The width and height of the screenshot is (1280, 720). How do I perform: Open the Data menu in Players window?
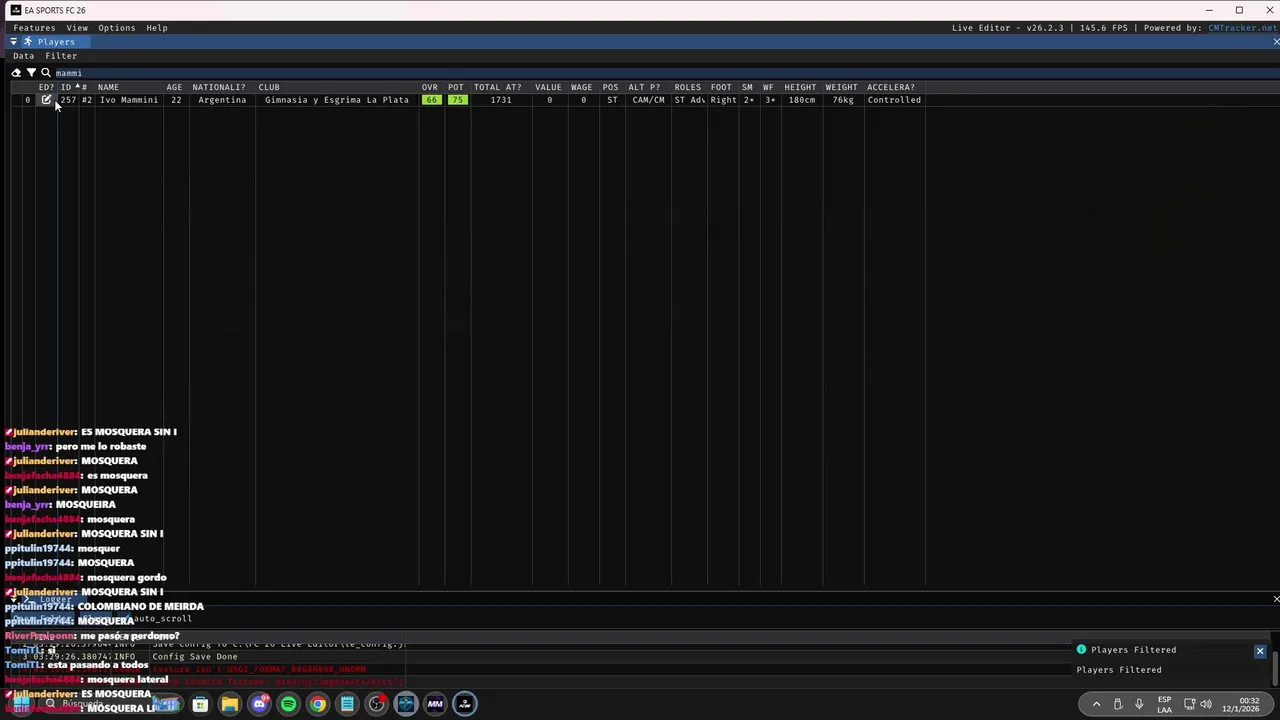[24, 56]
